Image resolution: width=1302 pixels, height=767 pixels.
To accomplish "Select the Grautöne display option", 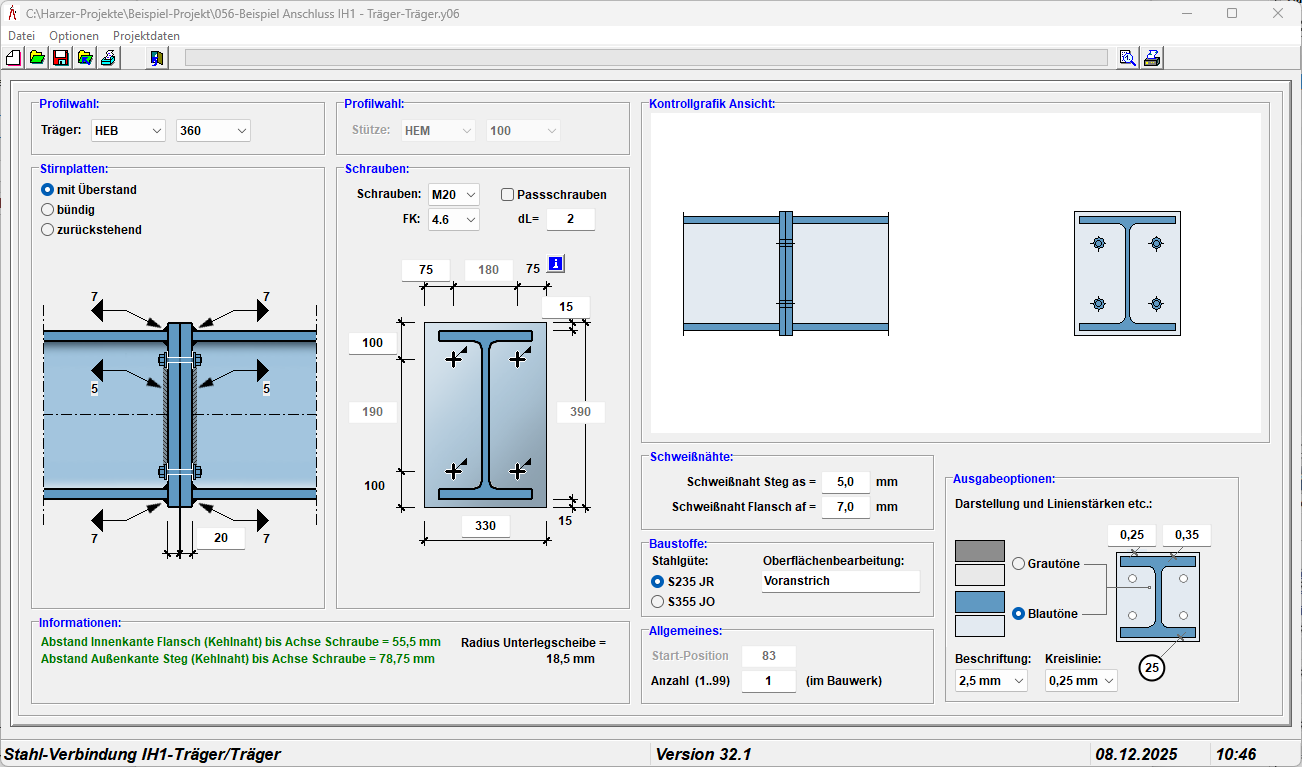I will 1019,564.
